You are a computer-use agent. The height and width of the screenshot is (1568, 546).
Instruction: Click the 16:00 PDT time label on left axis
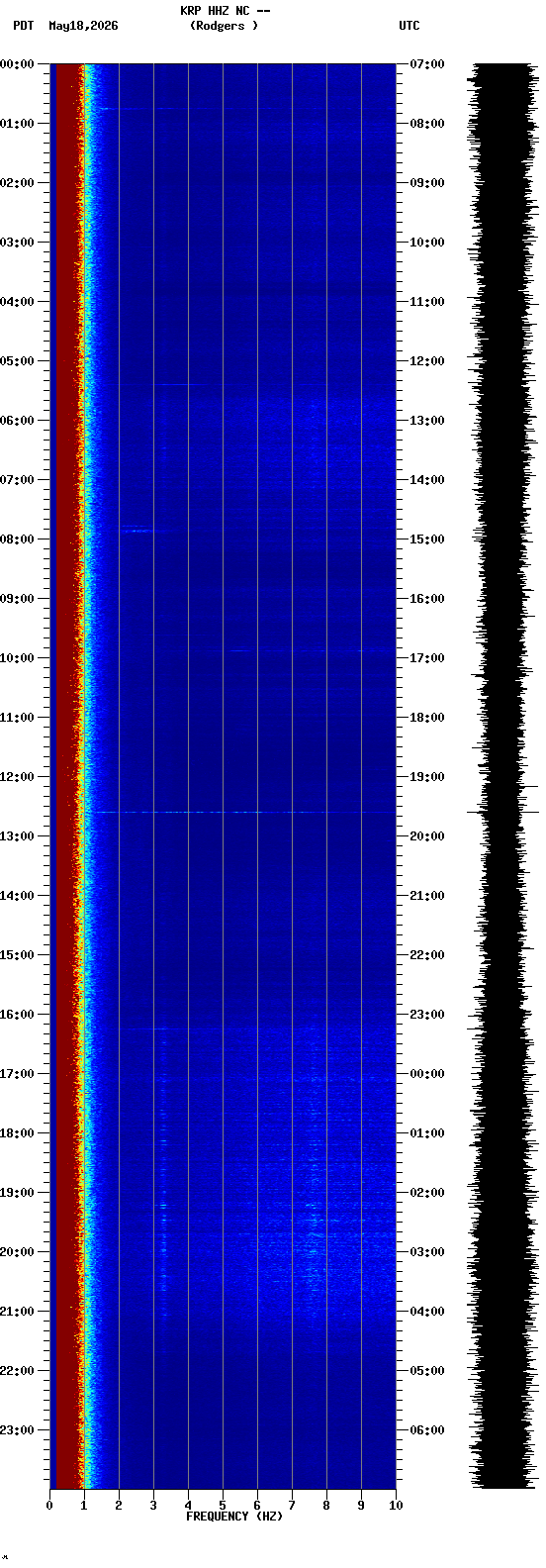[x=18, y=1015]
